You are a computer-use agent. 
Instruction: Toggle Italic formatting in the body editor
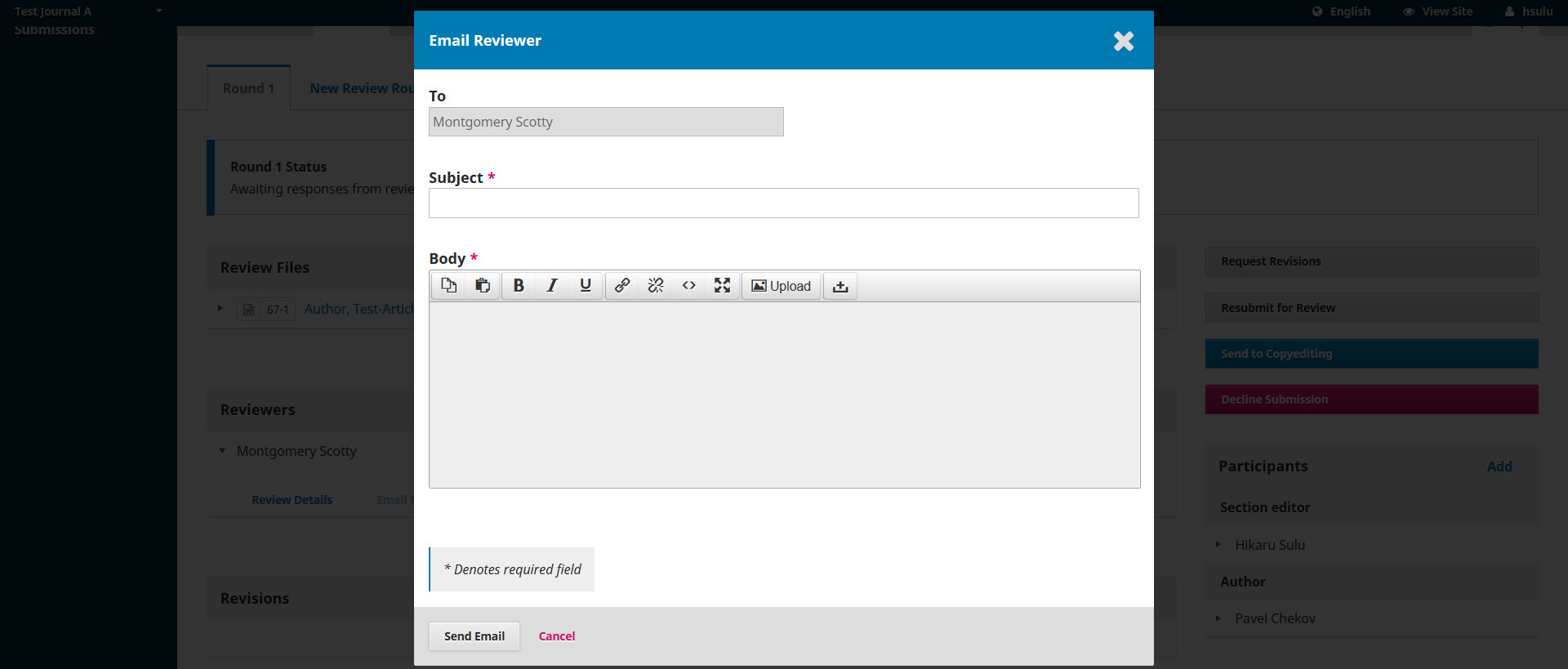[552, 285]
